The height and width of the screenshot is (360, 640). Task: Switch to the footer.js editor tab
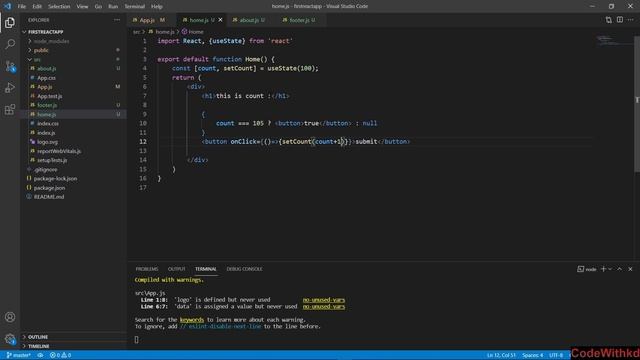click(302, 20)
